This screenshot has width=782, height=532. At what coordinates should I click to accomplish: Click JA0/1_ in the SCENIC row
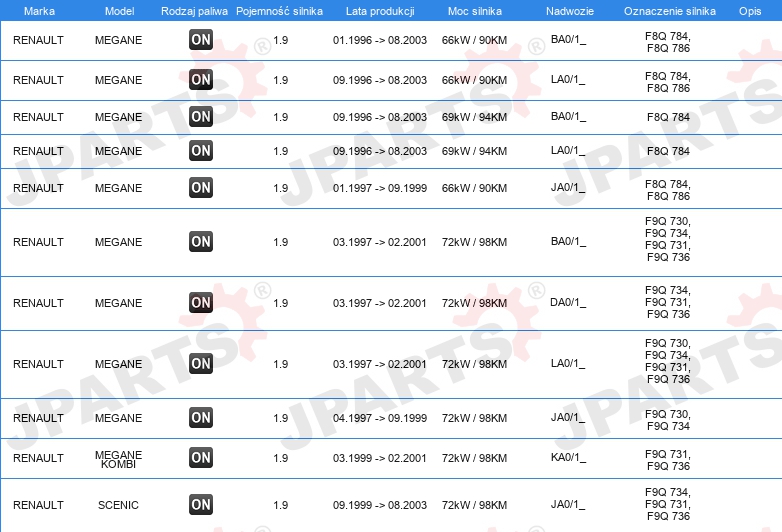click(x=568, y=505)
